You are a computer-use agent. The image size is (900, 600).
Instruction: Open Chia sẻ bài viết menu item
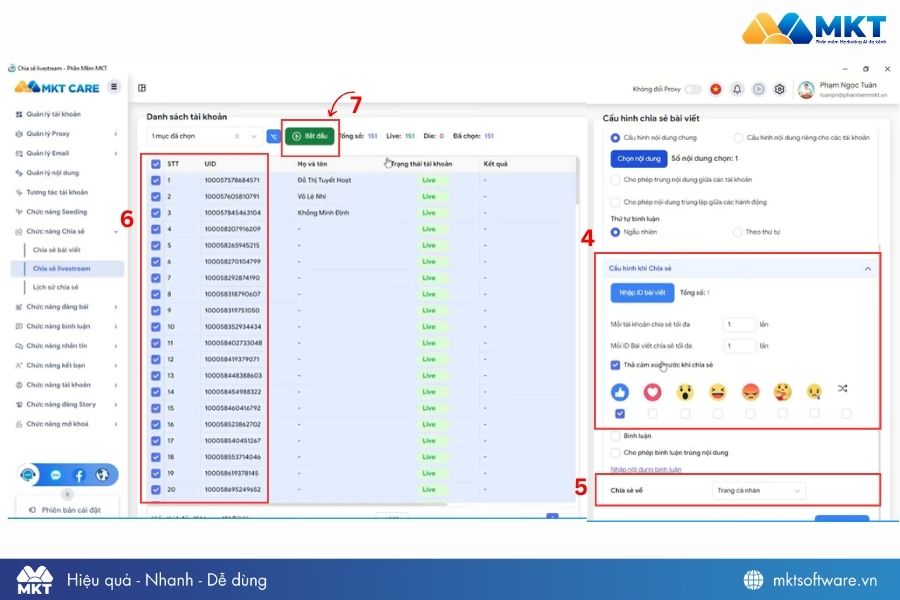coord(57,250)
